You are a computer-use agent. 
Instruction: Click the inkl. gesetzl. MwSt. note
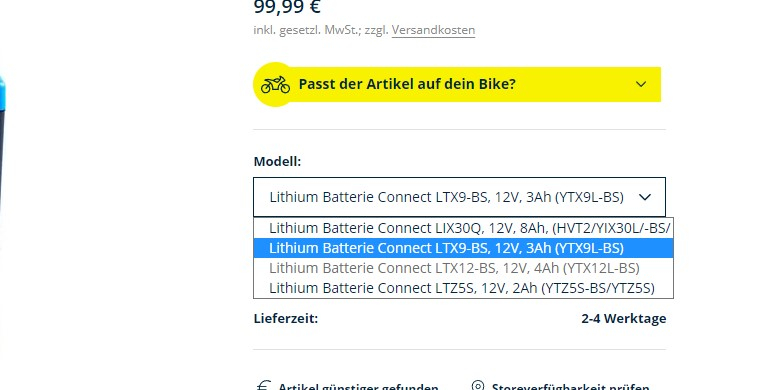(308, 30)
